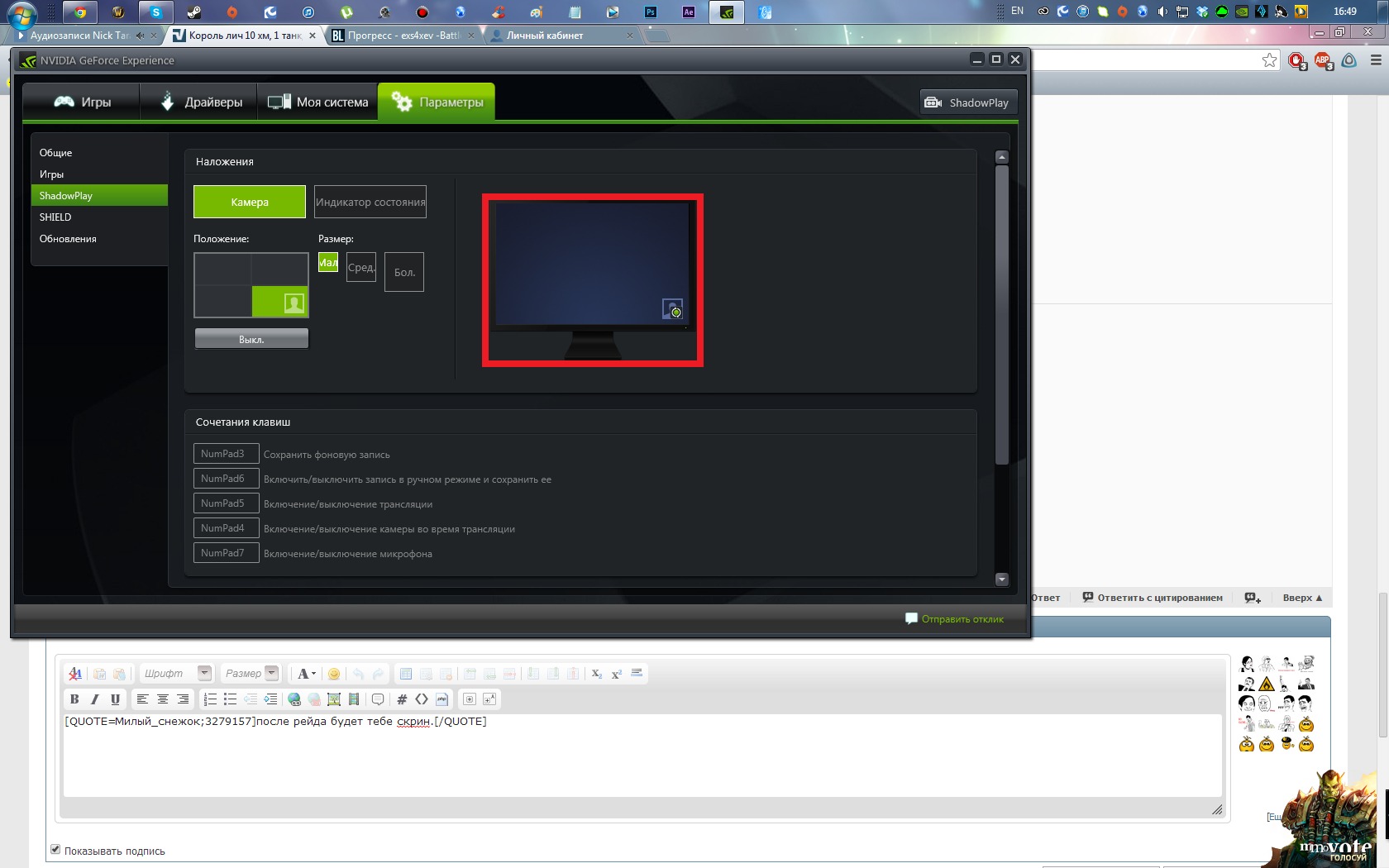1389x868 pixels.
Task: Switch to the Драйверы tab
Action: tap(199, 103)
